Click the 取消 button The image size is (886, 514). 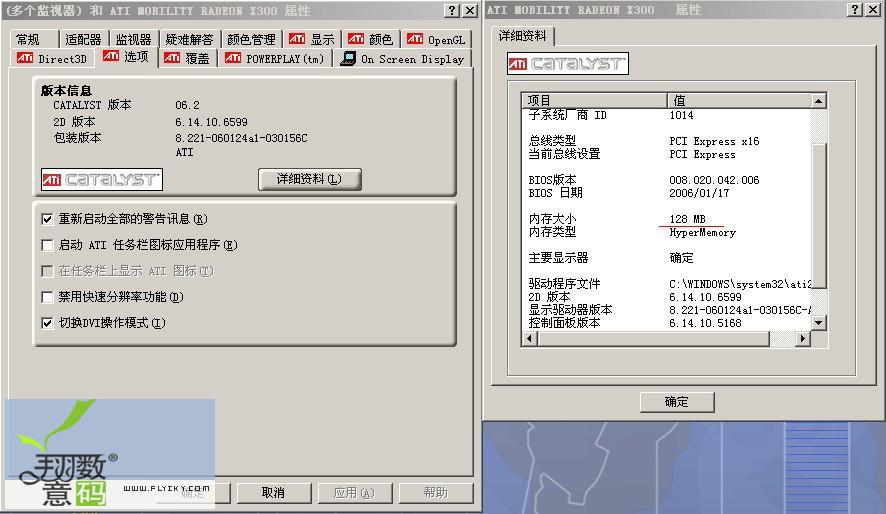point(273,493)
